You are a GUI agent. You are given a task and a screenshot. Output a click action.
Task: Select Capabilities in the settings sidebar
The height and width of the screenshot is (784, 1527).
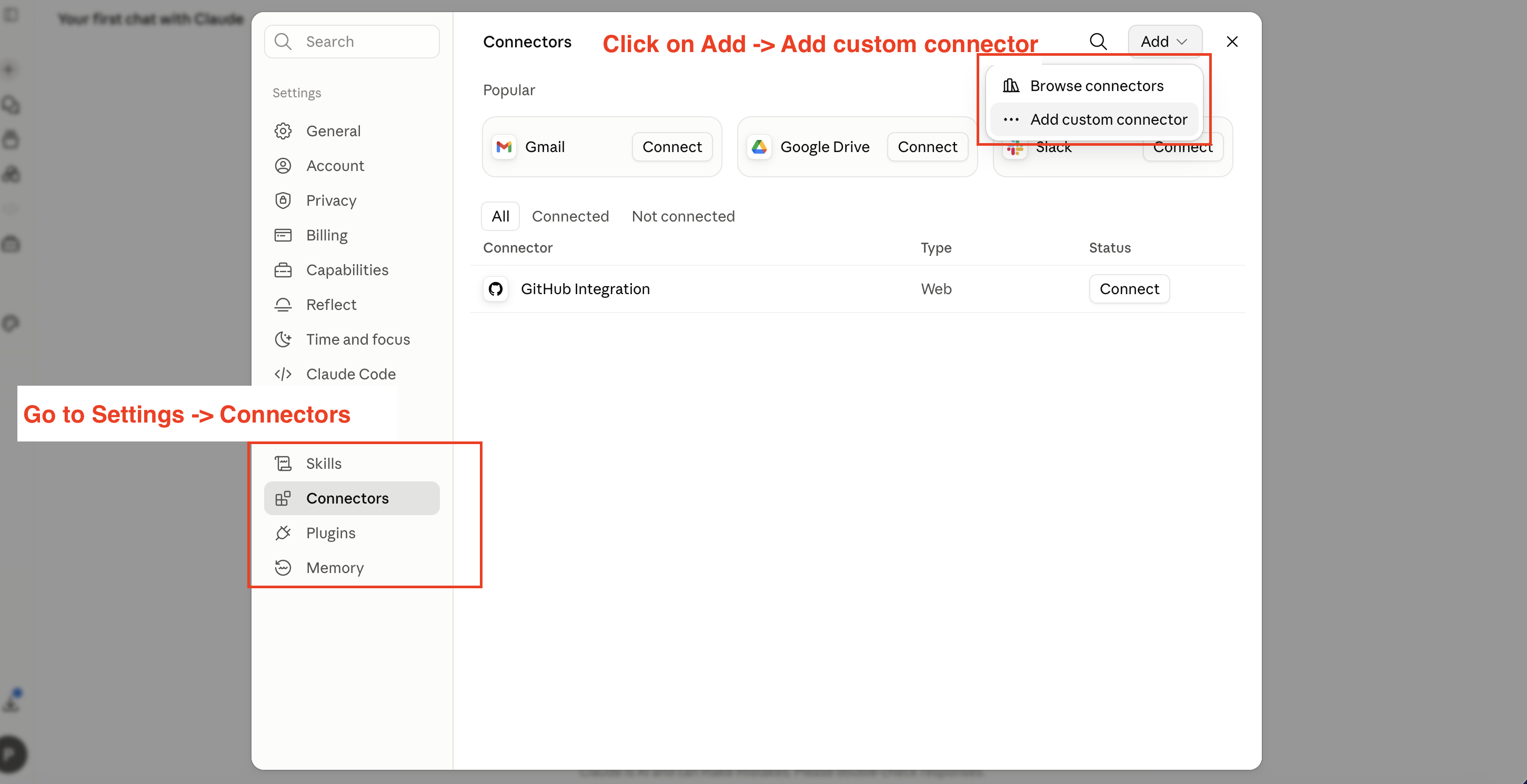(x=351, y=270)
